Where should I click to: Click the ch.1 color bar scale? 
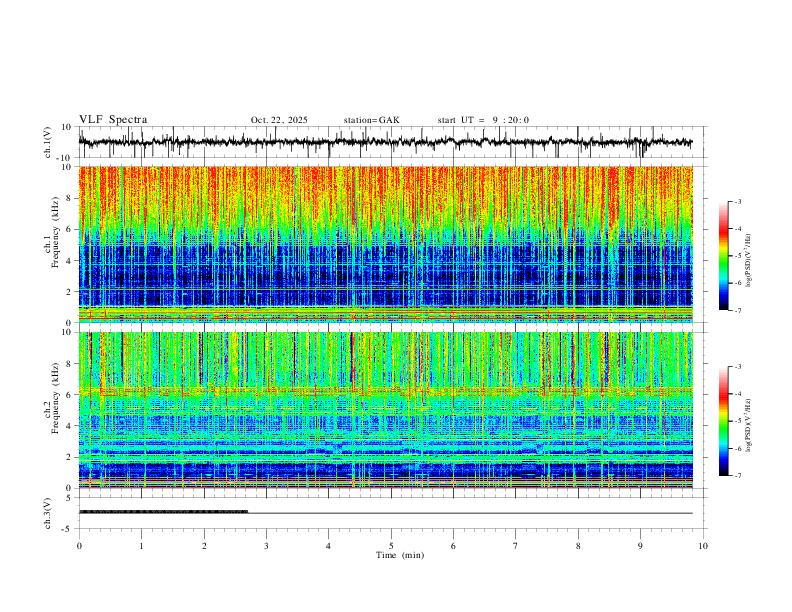[x=723, y=256]
